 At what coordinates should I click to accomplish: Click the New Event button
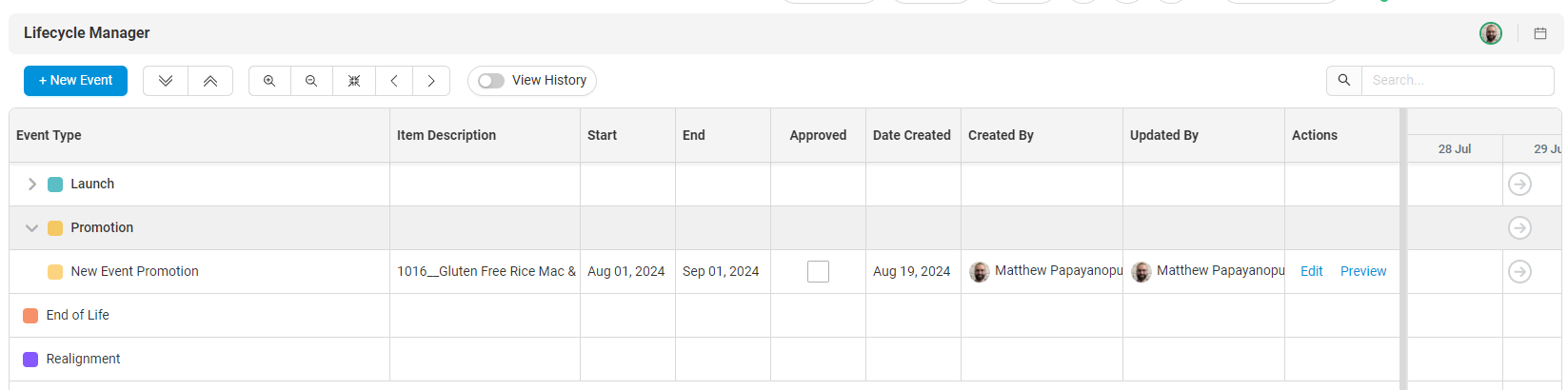(x=75, y=81)
